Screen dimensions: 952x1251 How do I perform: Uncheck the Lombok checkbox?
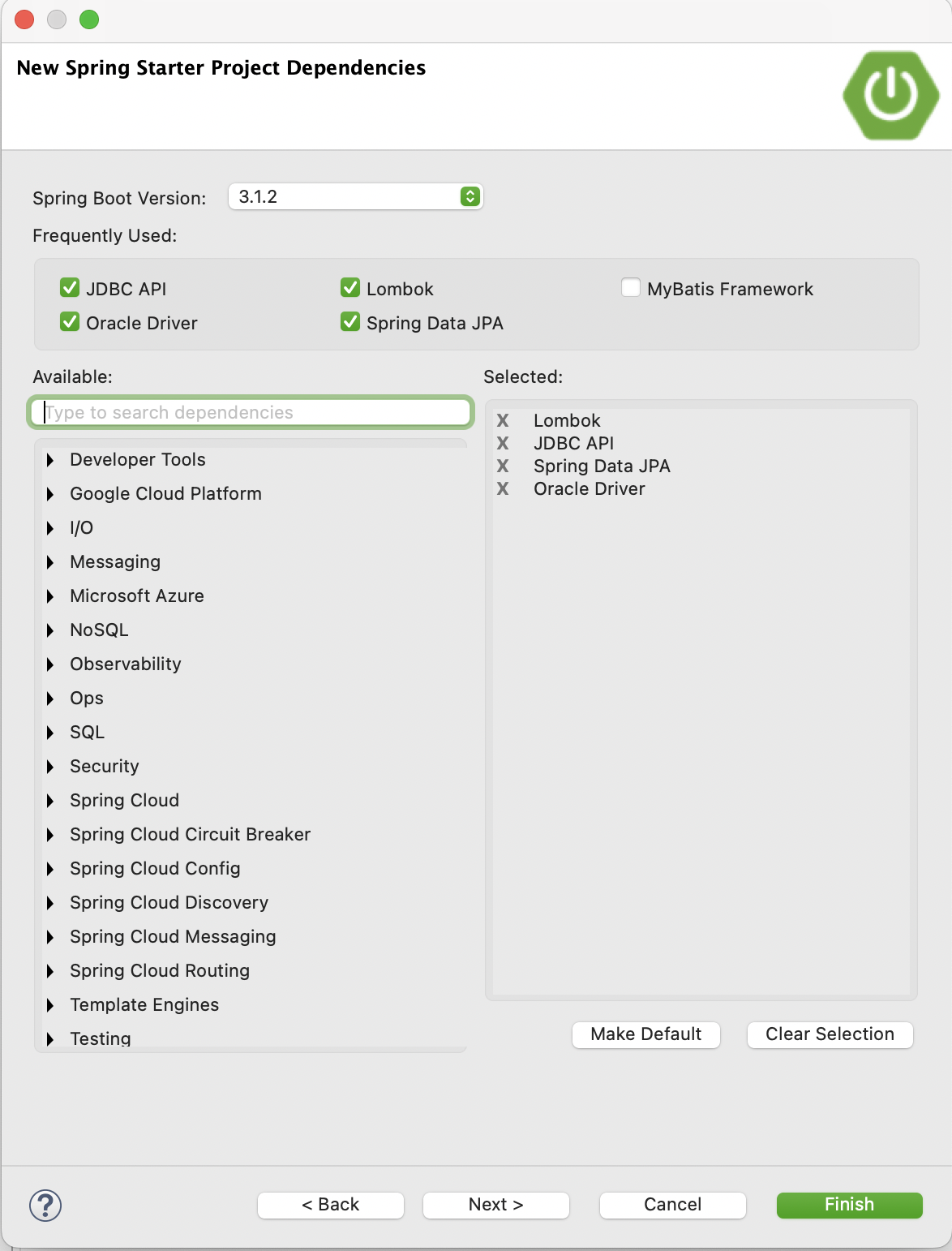coord(350,288)
